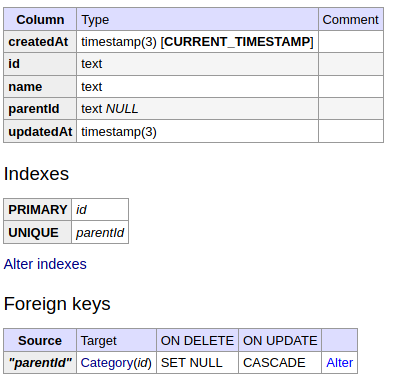Open the Alter indexes link
407x378 pixels.
[x=45, y=264]
